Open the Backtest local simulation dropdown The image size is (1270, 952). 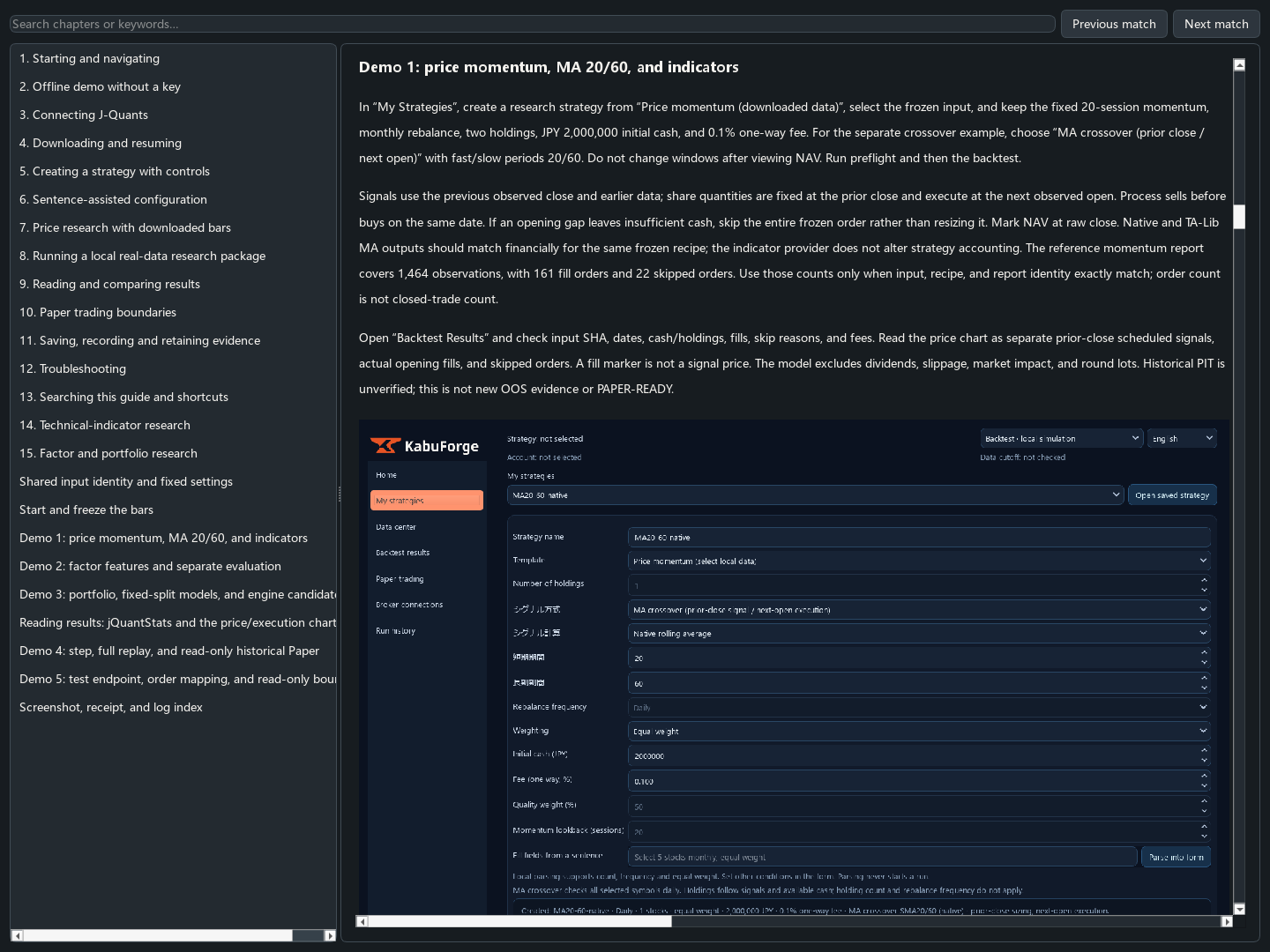click(1061, 438)
